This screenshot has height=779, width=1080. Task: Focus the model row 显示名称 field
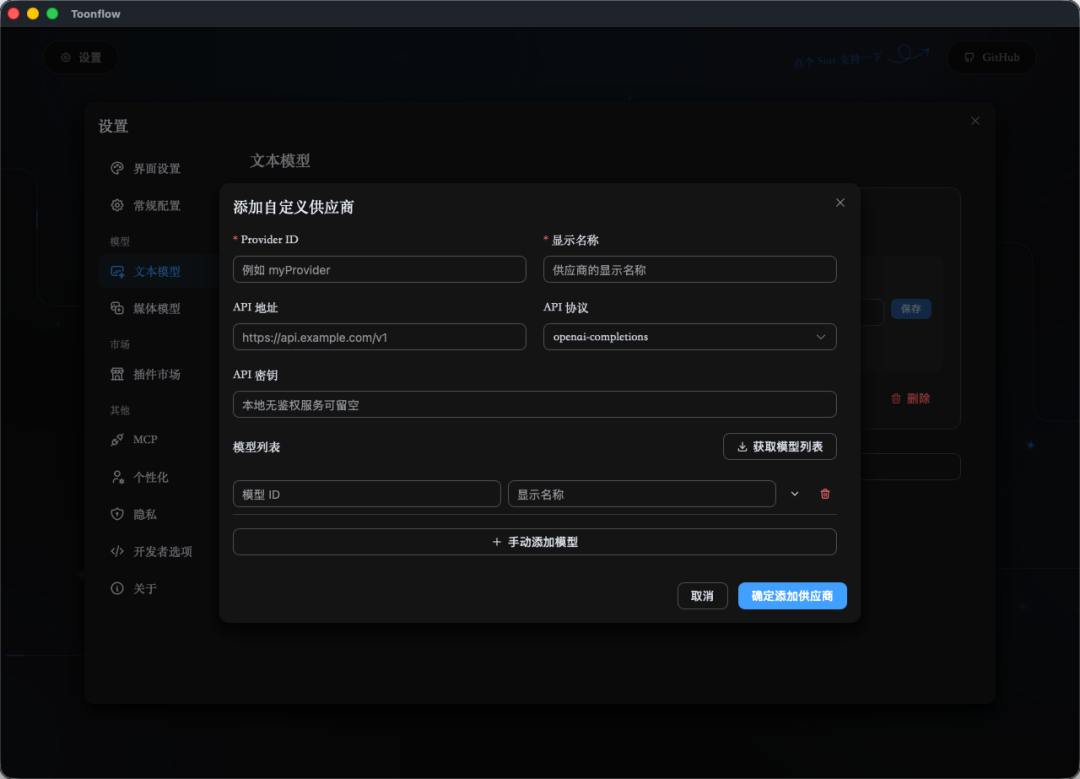point(642,494)
